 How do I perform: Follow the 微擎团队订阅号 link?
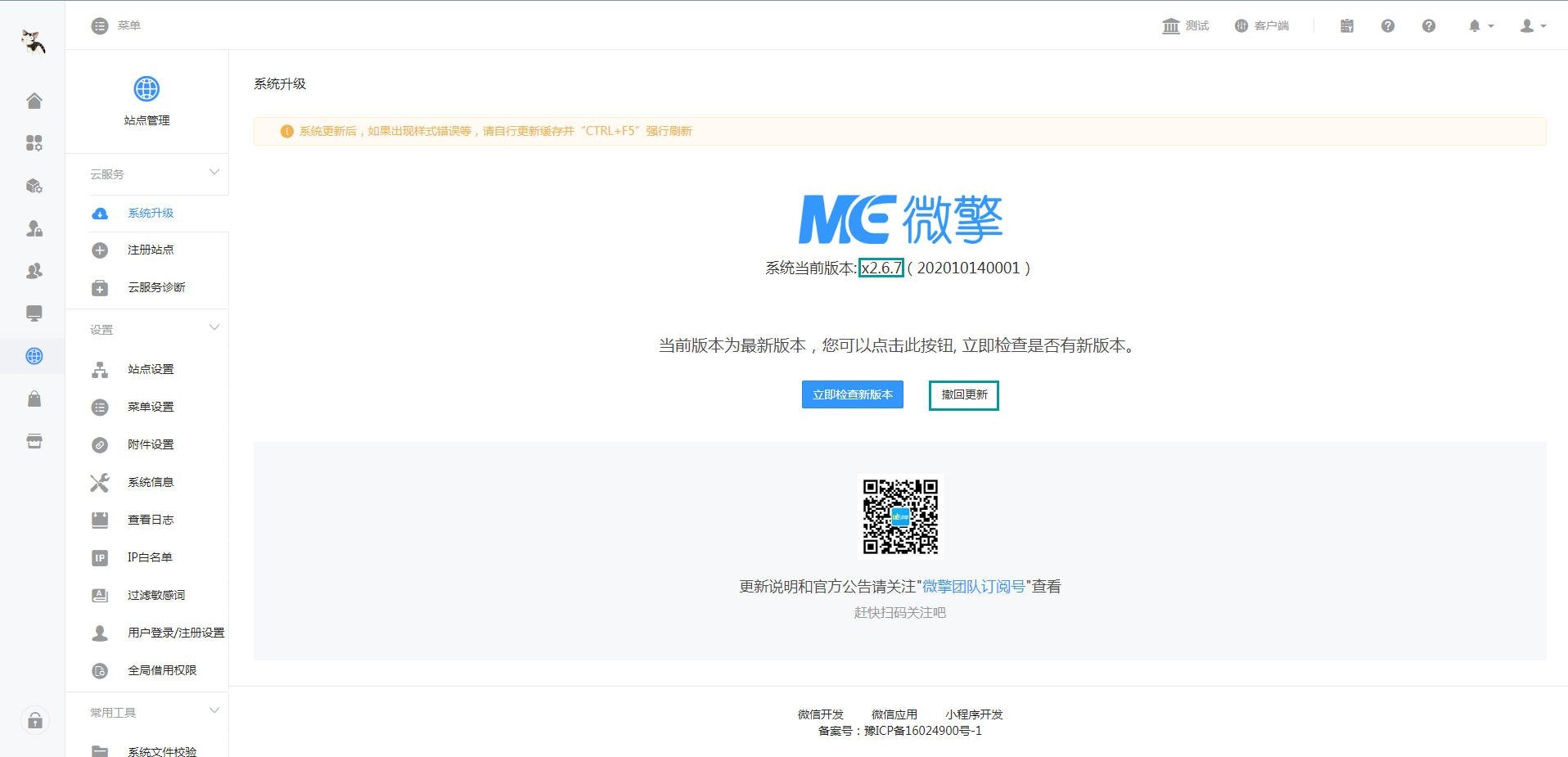(x=974, y=587)
